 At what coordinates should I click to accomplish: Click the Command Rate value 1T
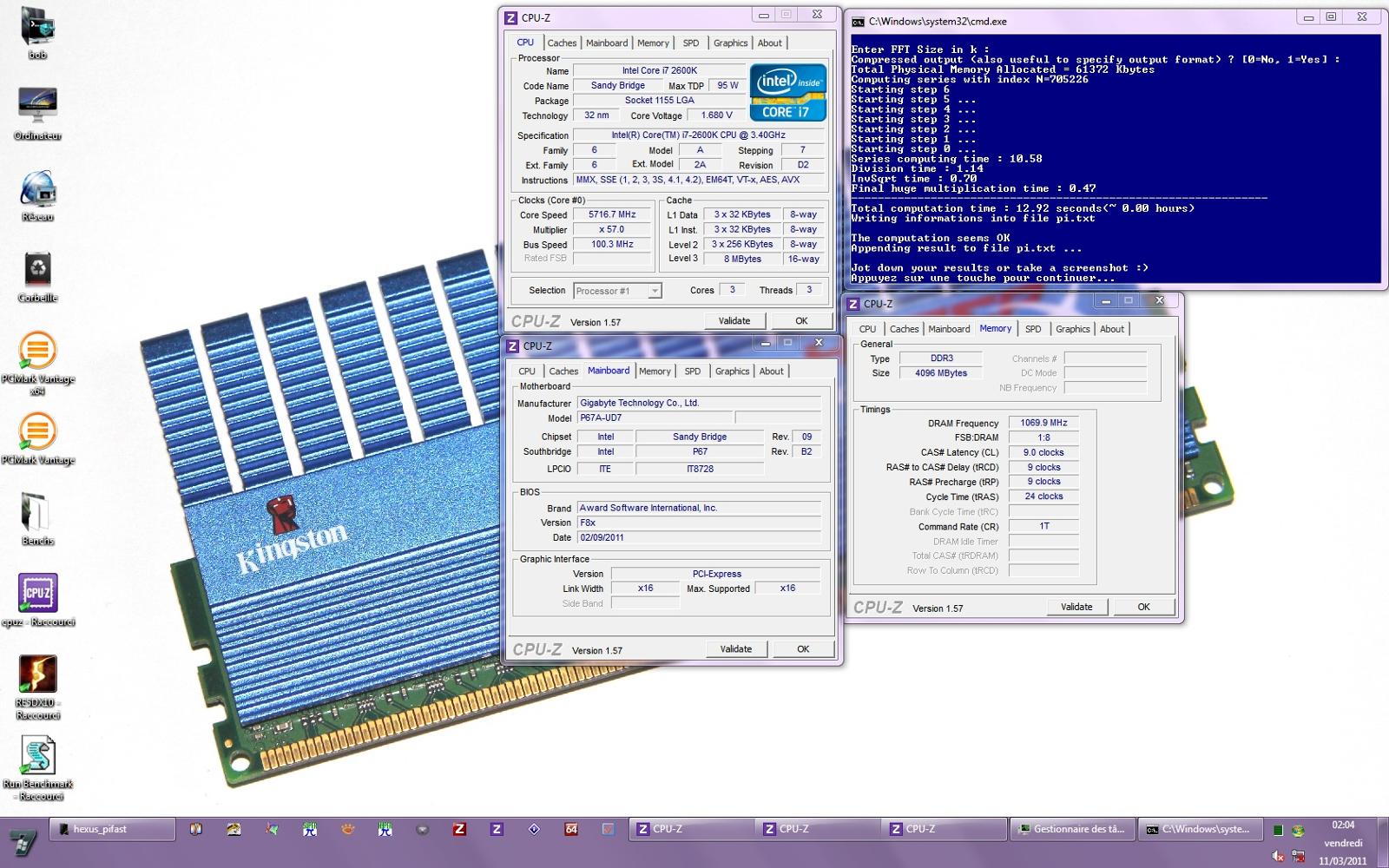pos(1043,526)
